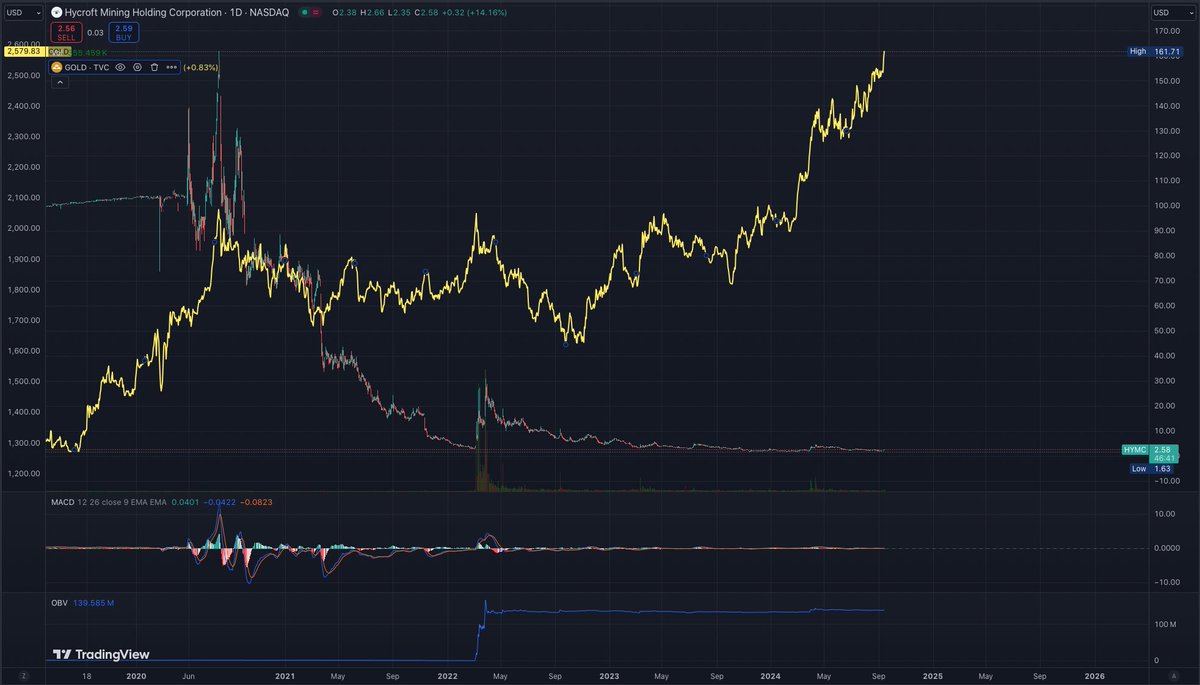
Task: Click the 2021 label on time axis
Action: [285, 676]
